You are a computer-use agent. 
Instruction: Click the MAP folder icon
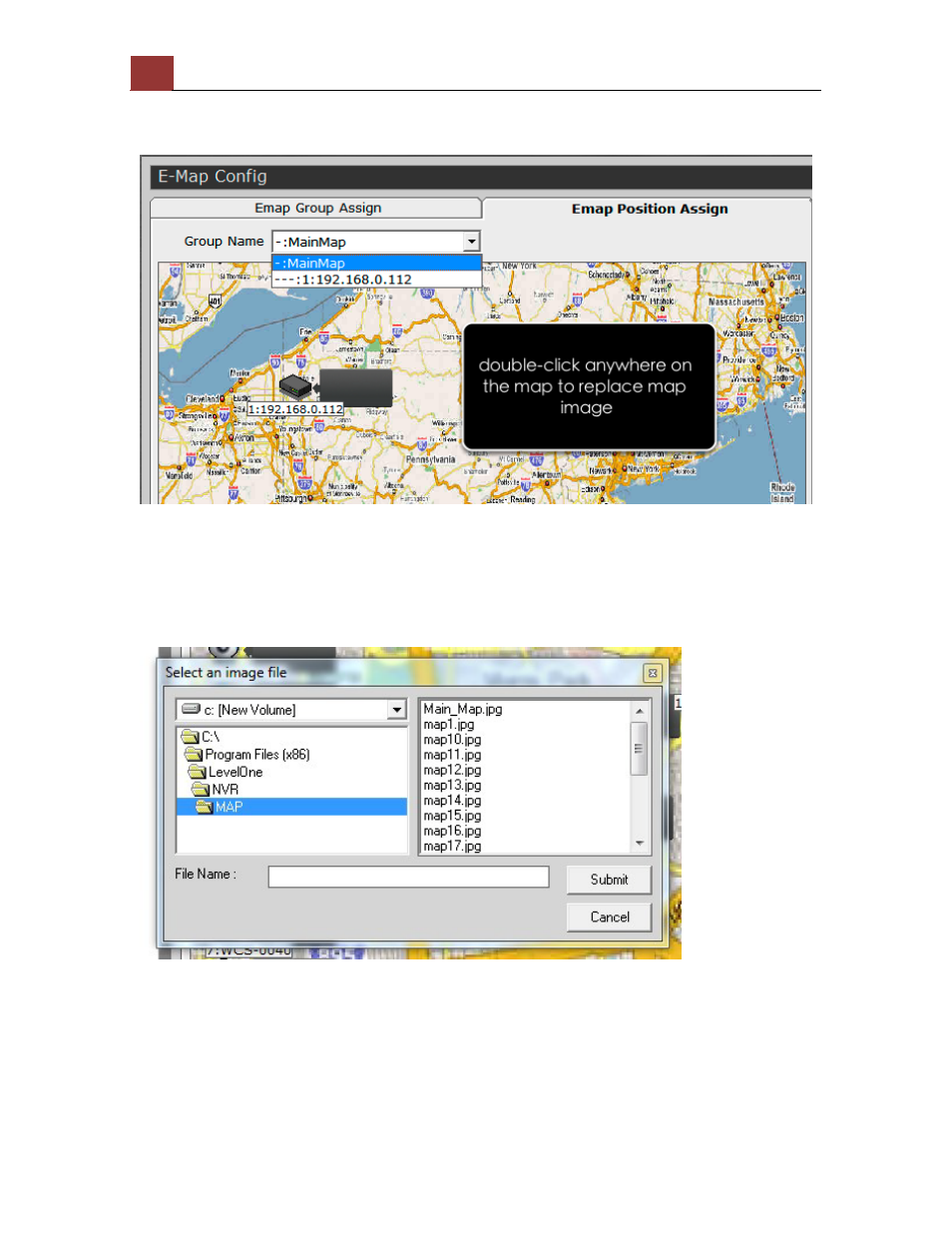(x=205, y=807)
